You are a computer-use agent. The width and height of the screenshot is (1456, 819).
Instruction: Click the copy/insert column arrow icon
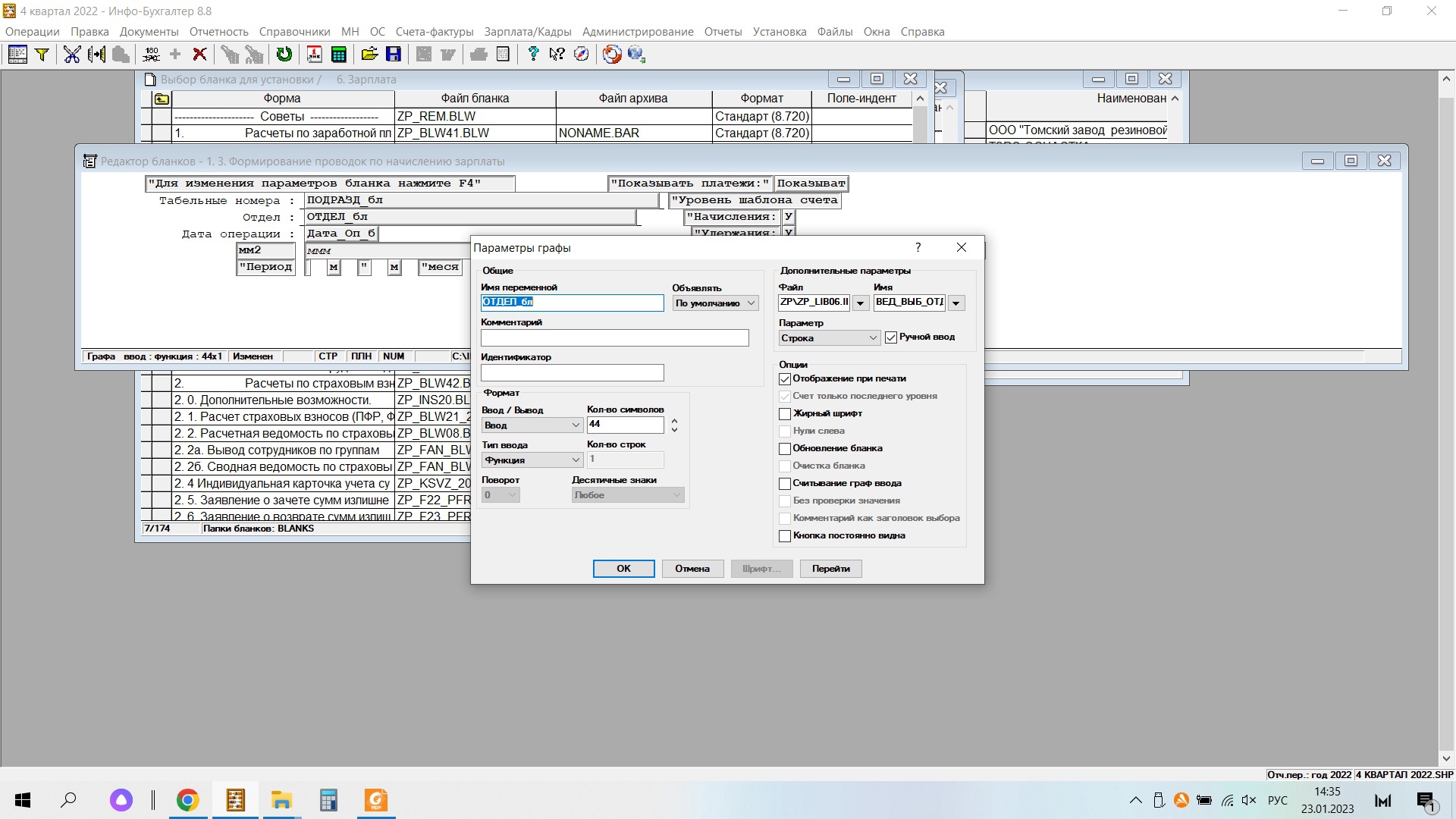point(96,54)
